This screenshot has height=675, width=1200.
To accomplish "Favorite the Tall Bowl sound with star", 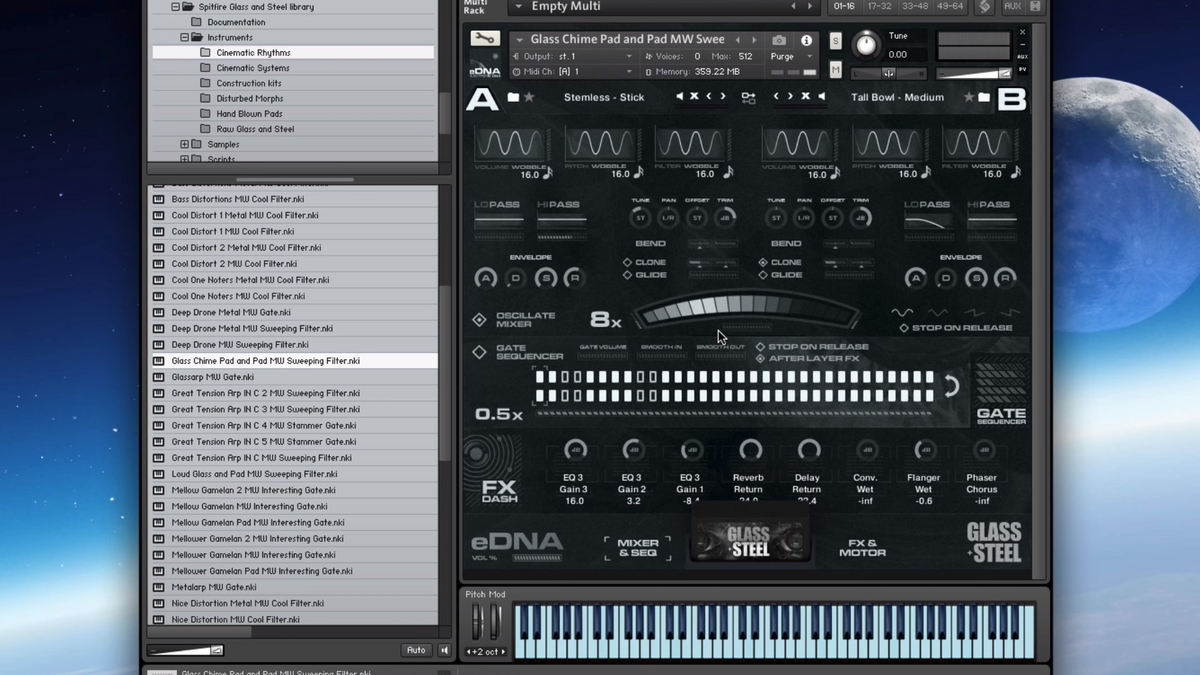I will pos(968,97).
